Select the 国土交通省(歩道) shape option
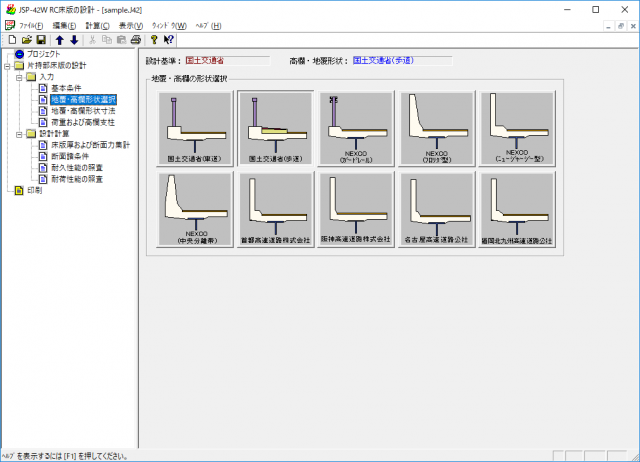The image size is (640, 462). pyautogui.click(x=274, y=128)
